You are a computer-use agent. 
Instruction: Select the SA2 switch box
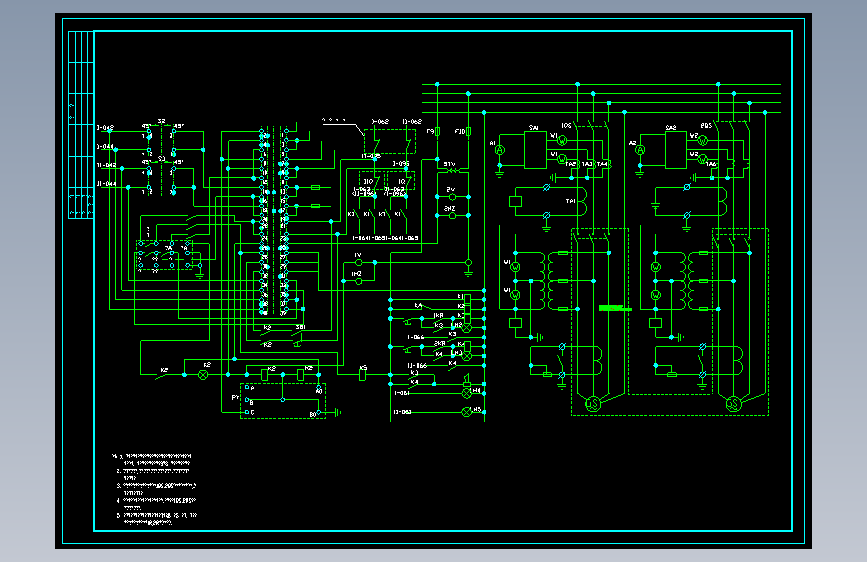coord(676,150)
